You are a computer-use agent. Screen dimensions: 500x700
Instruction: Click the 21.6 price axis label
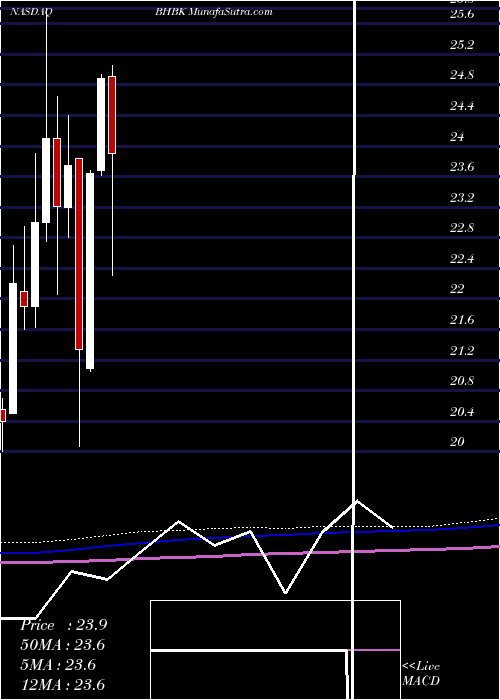[x=462, y=320]
